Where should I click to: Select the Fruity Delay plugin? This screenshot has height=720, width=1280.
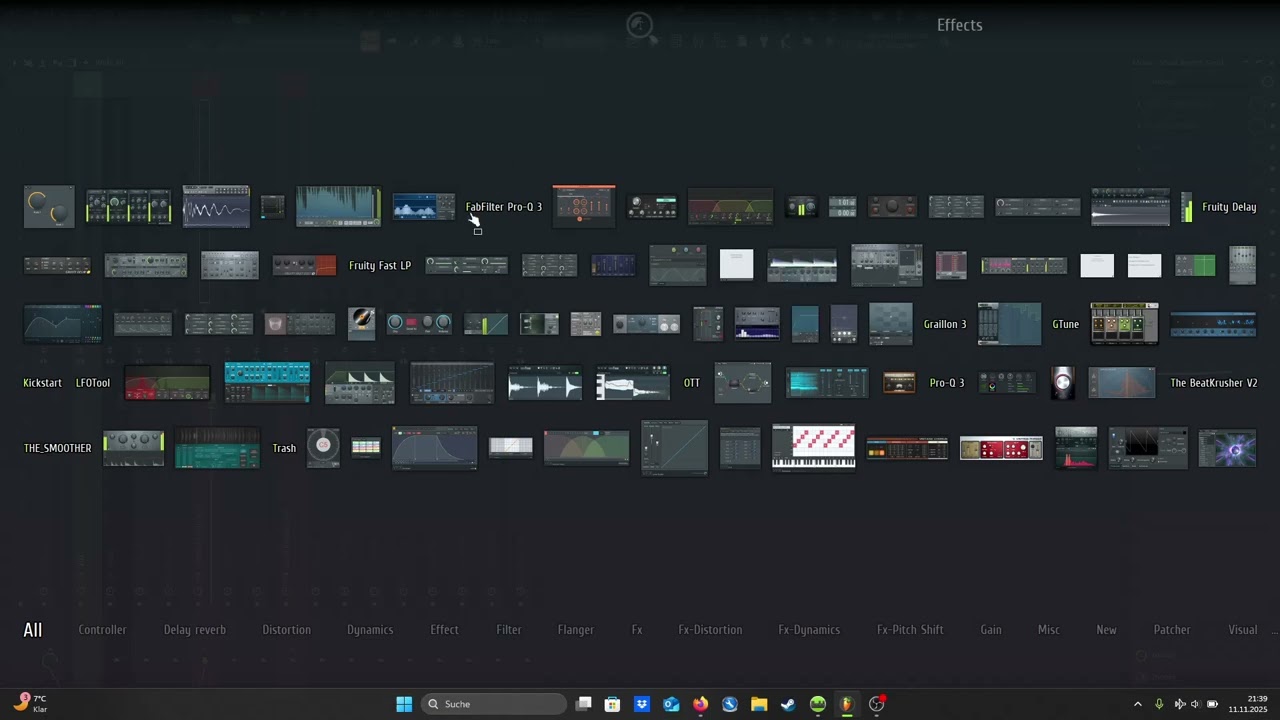(x=1229, y=207)
